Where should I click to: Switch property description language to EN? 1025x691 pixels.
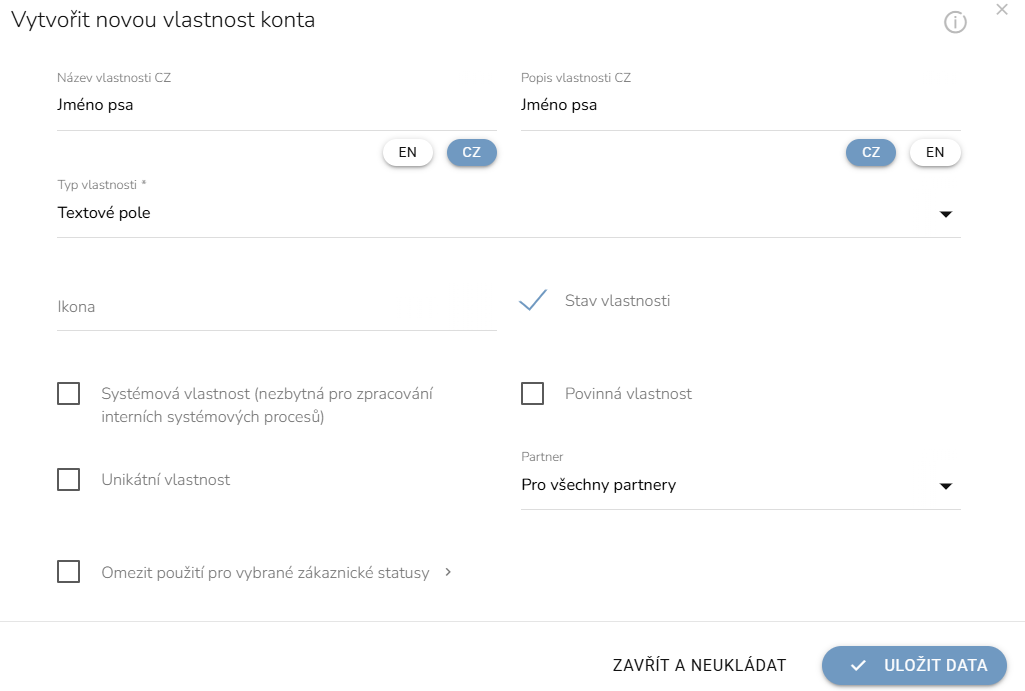935,152
